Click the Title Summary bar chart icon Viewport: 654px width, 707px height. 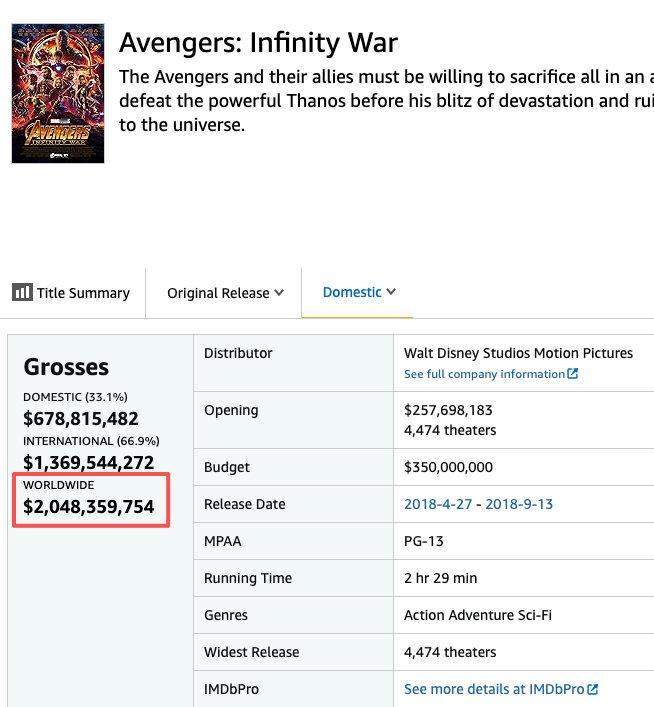[22, 292]
